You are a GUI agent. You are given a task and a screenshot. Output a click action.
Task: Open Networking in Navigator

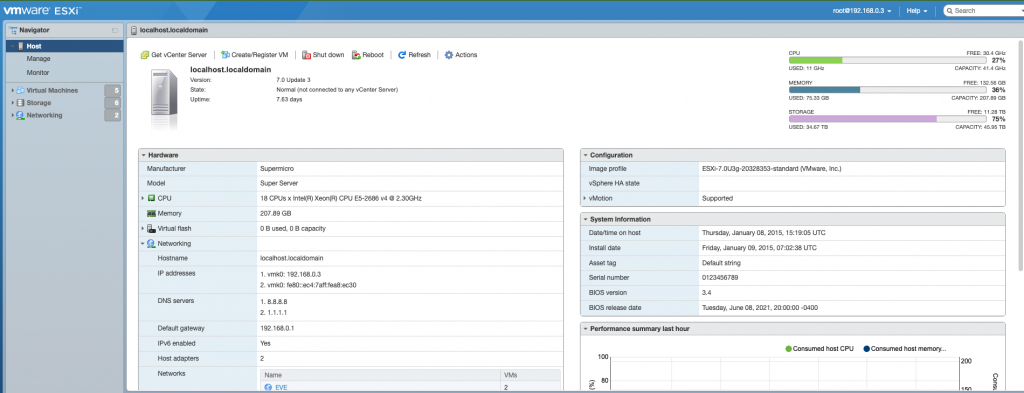point(44,115)
